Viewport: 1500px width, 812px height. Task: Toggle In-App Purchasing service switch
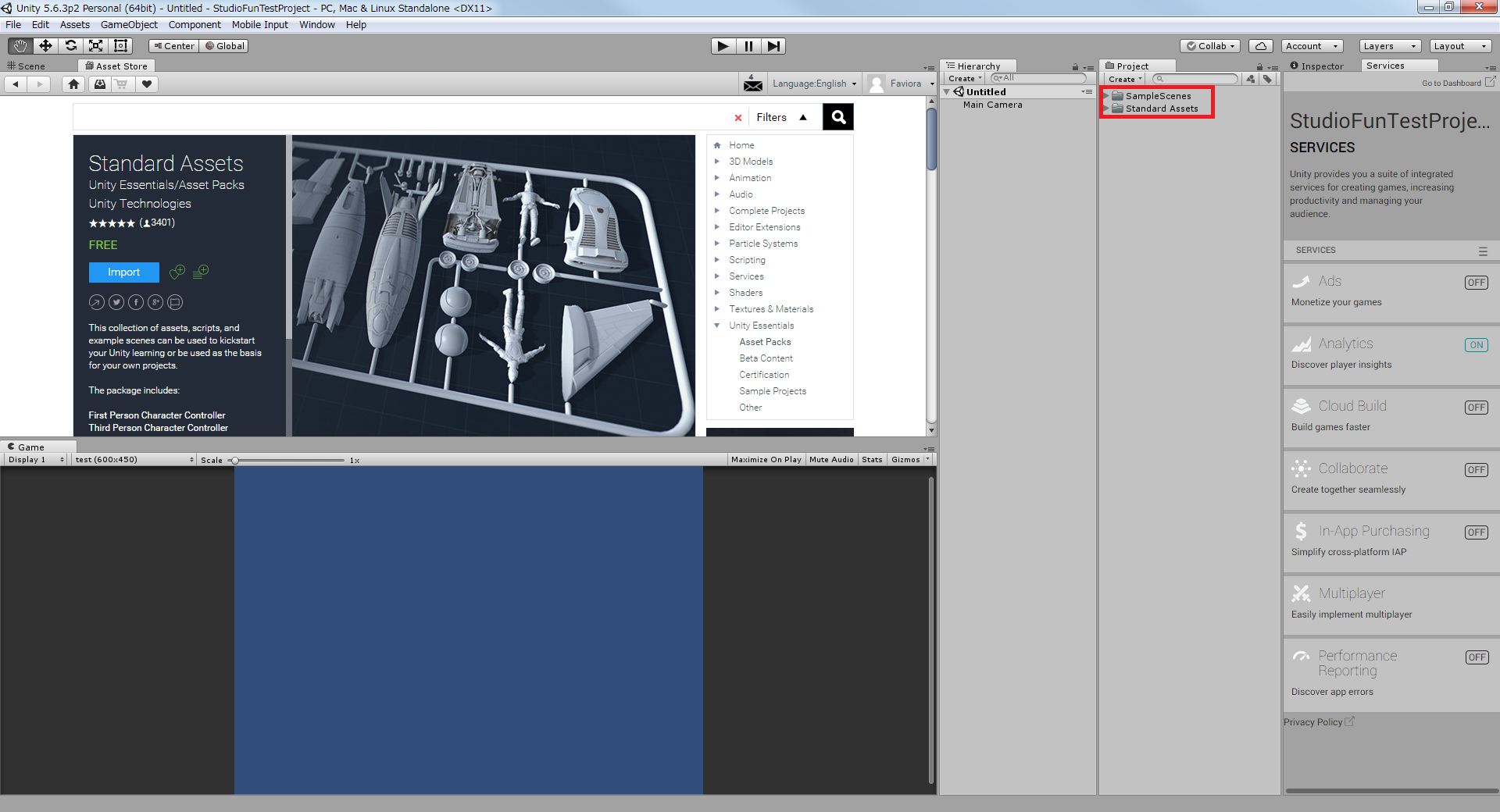pyautogui.click(x=1476, y=532)
